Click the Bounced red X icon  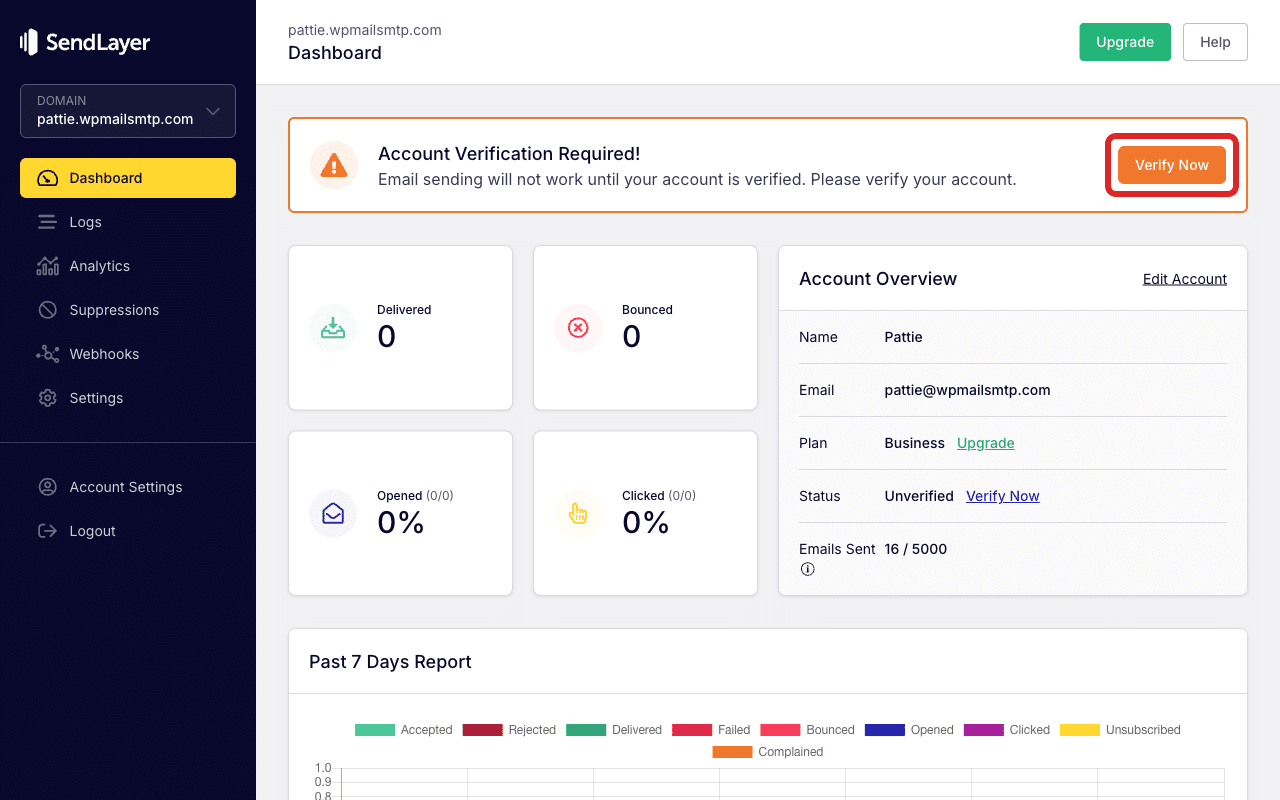(x=578, y=328)
